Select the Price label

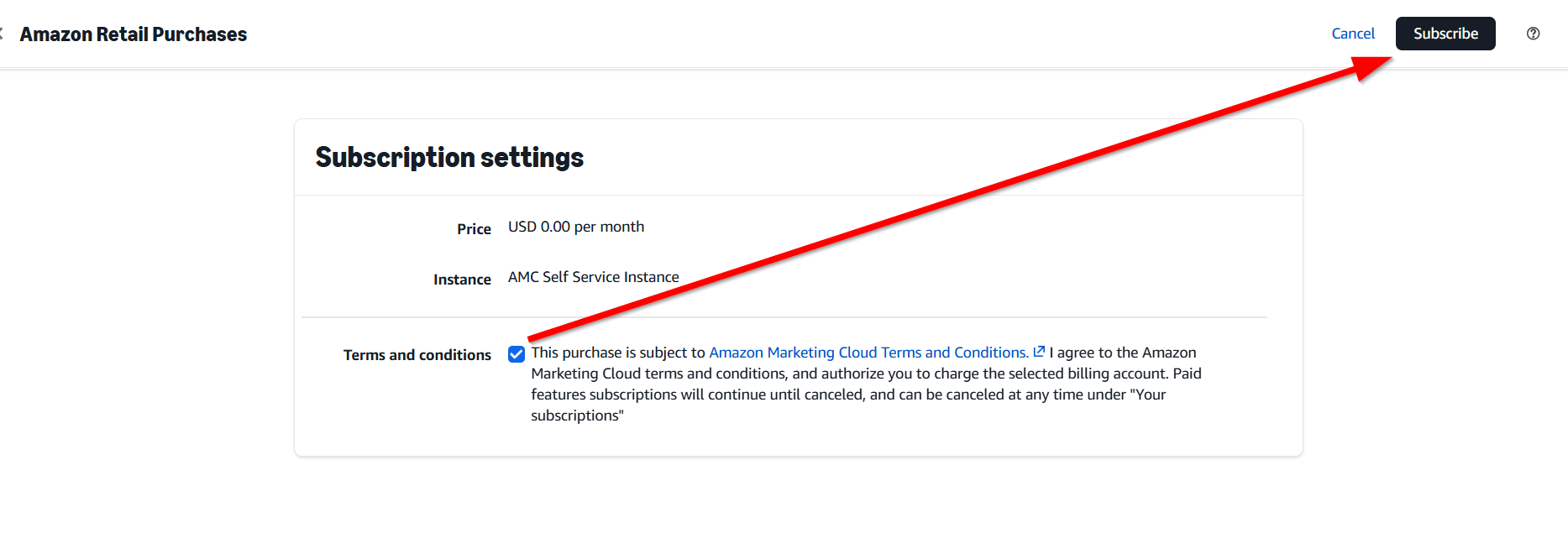coord(474,229)
